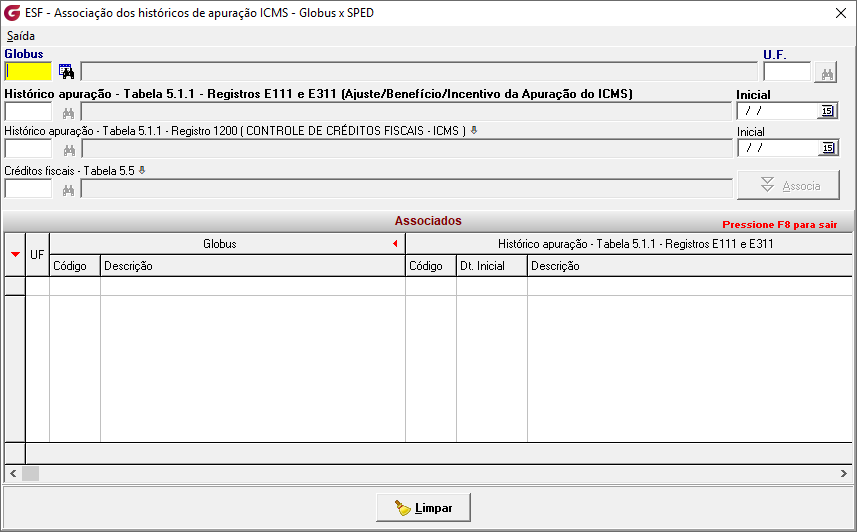This screenshot has width=857, height=532.
Task: Click the red left-arrow in the Globus header
Action: (x=395, y=244)
